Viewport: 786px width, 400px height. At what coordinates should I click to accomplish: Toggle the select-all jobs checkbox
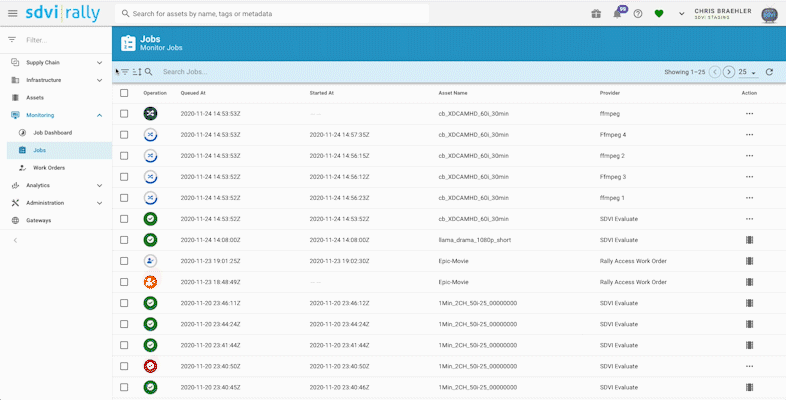pos(124,93)
